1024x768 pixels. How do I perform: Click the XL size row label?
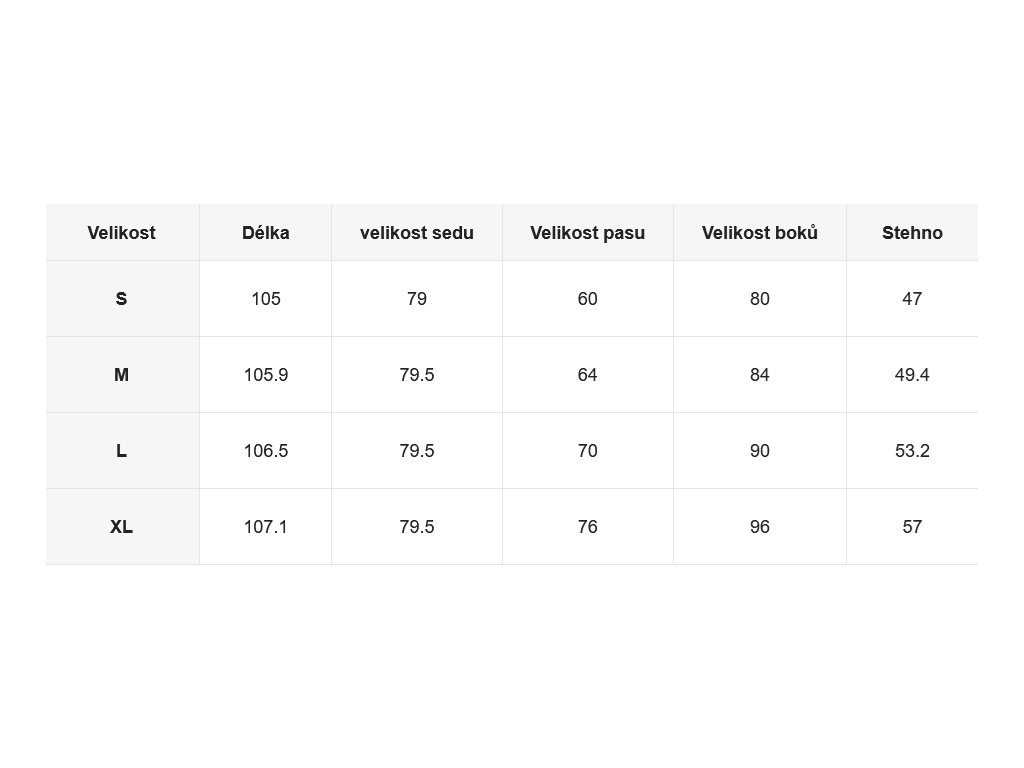[x=122, y=527]
